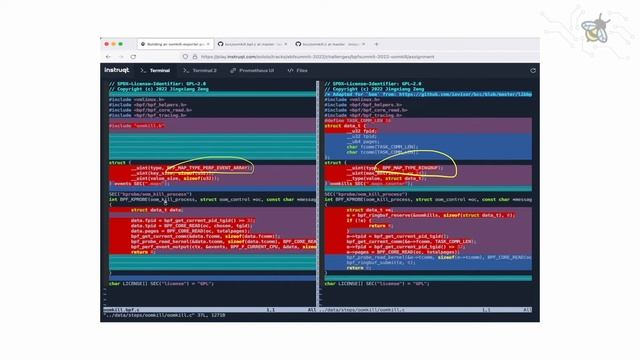Click the right pane 'oomkill.c' vim status line
Screen dimensions: 640x360
pos(425,310)
